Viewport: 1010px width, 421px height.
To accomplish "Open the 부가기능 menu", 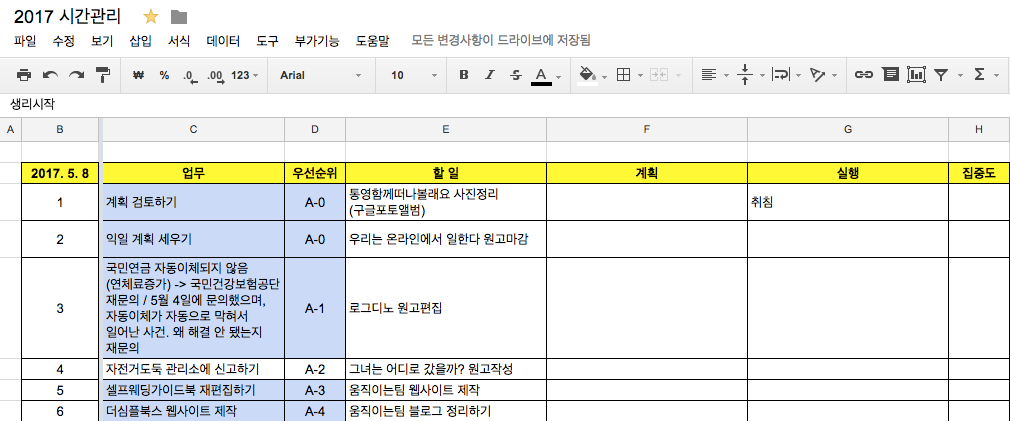I will 317,41.
